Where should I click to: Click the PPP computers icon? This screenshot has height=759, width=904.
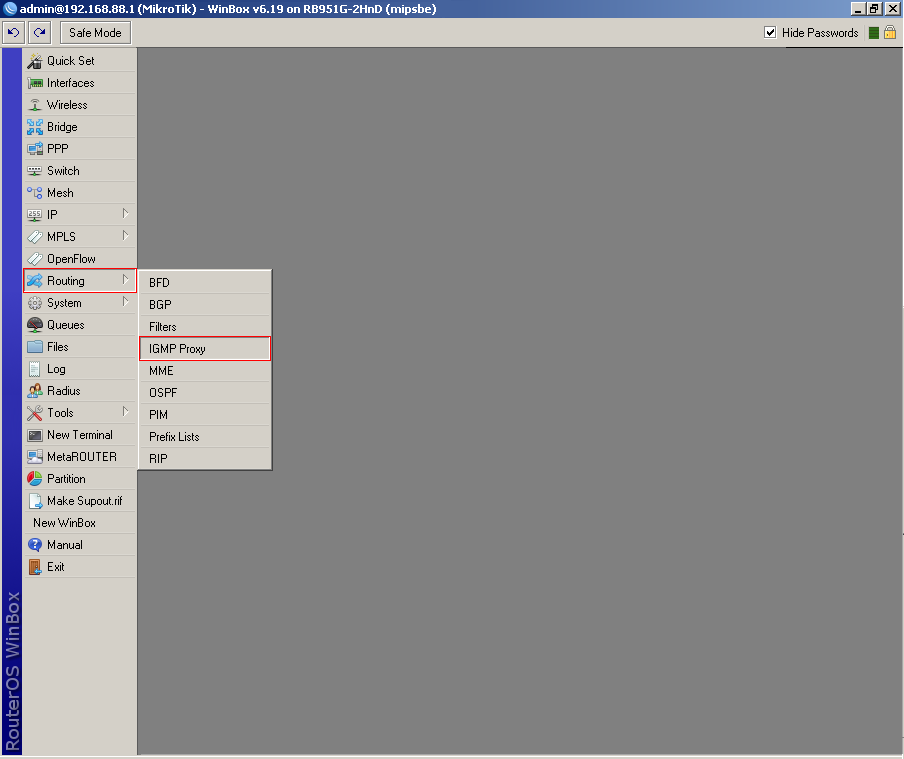point(35,149)
